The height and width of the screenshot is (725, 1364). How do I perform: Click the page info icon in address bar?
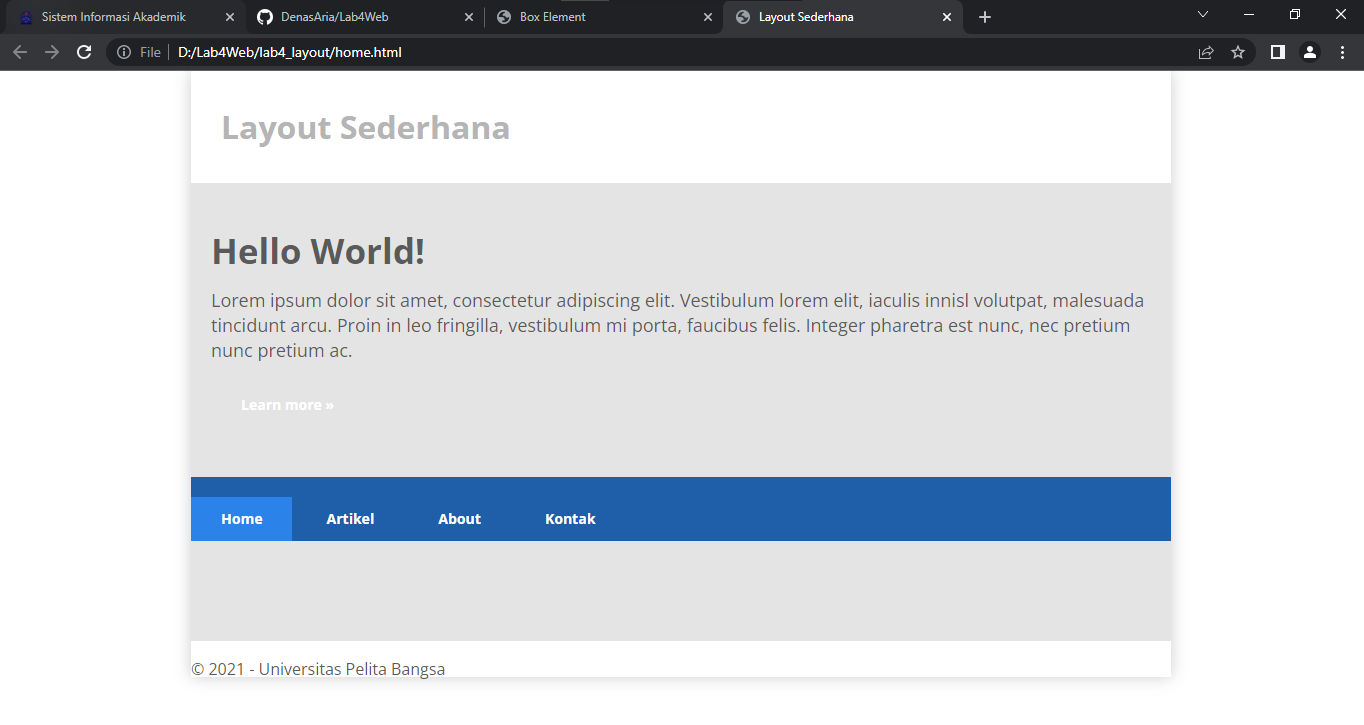click(122, 52)
